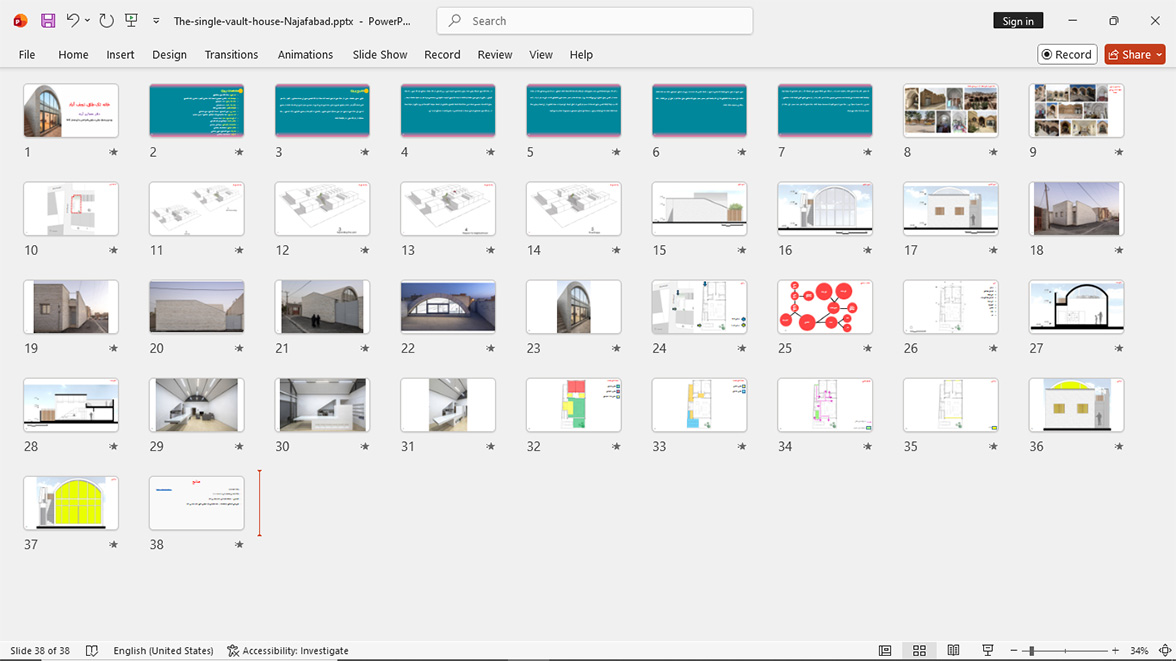Screen dimensions: 1176x661
Task: Click the transition star icon under slide 23
Action: [616, 349]
